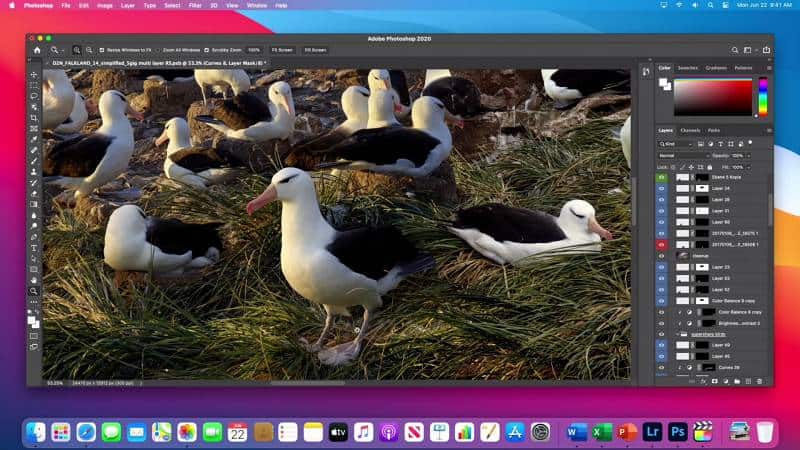Filter layers by type layers icon
This screenshot has width=800, height=450.
click(720, 144)
